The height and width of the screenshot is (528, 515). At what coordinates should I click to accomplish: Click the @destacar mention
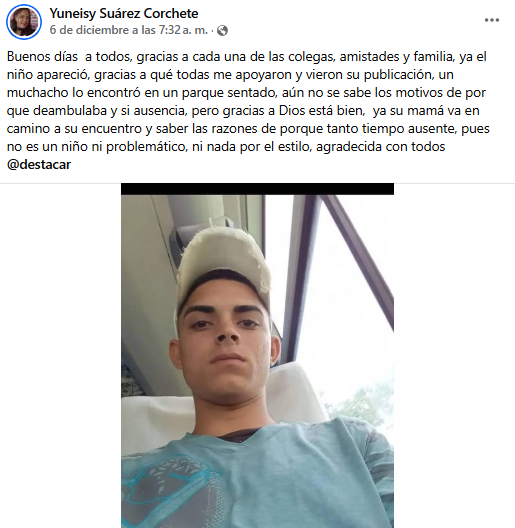[39, 165]
